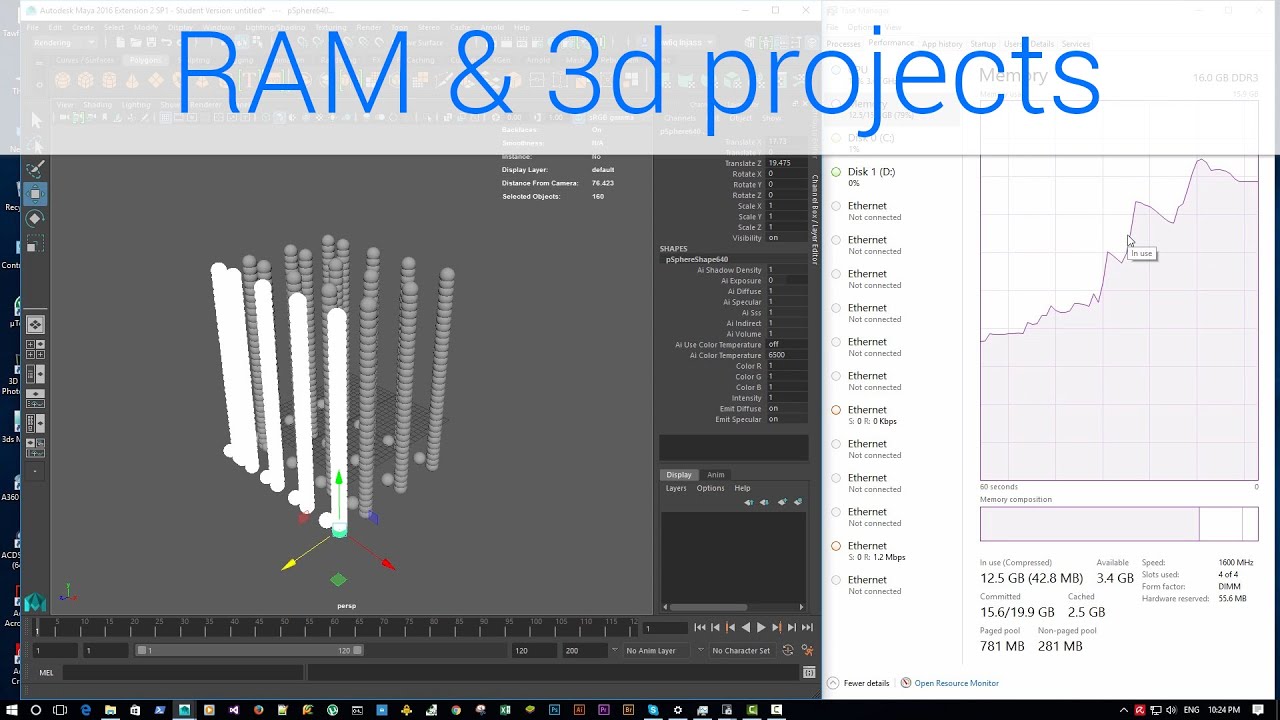Step forward one key
The height and width of the screenshot is (720, 1280).
click(776, 627)
